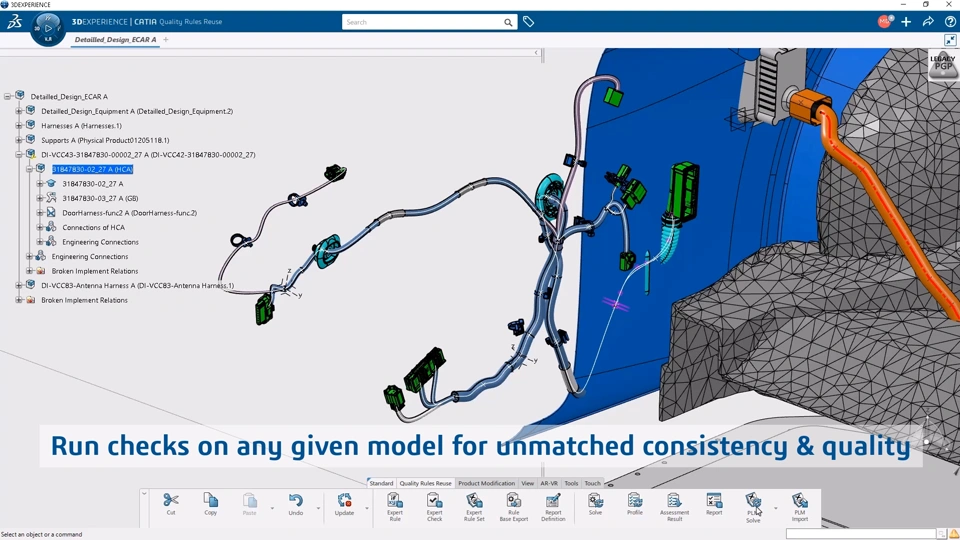This screenshot has height=540, width=960.
Task: Select the 31847830-02_27 A child tree row
Action: pos(92,184)
